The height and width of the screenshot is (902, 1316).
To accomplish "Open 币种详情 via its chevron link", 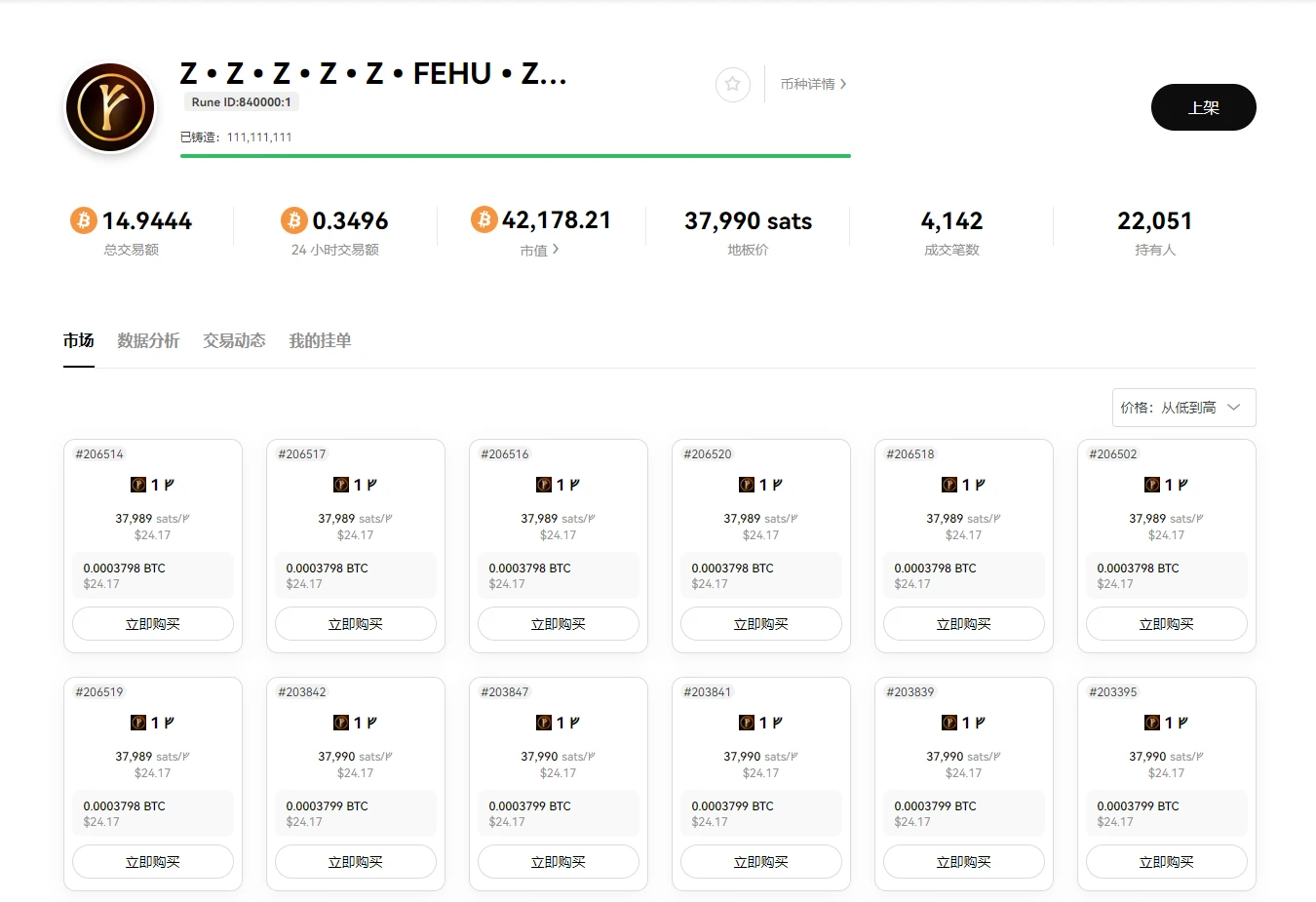I will pyautogui.click(x=813, y=84).
